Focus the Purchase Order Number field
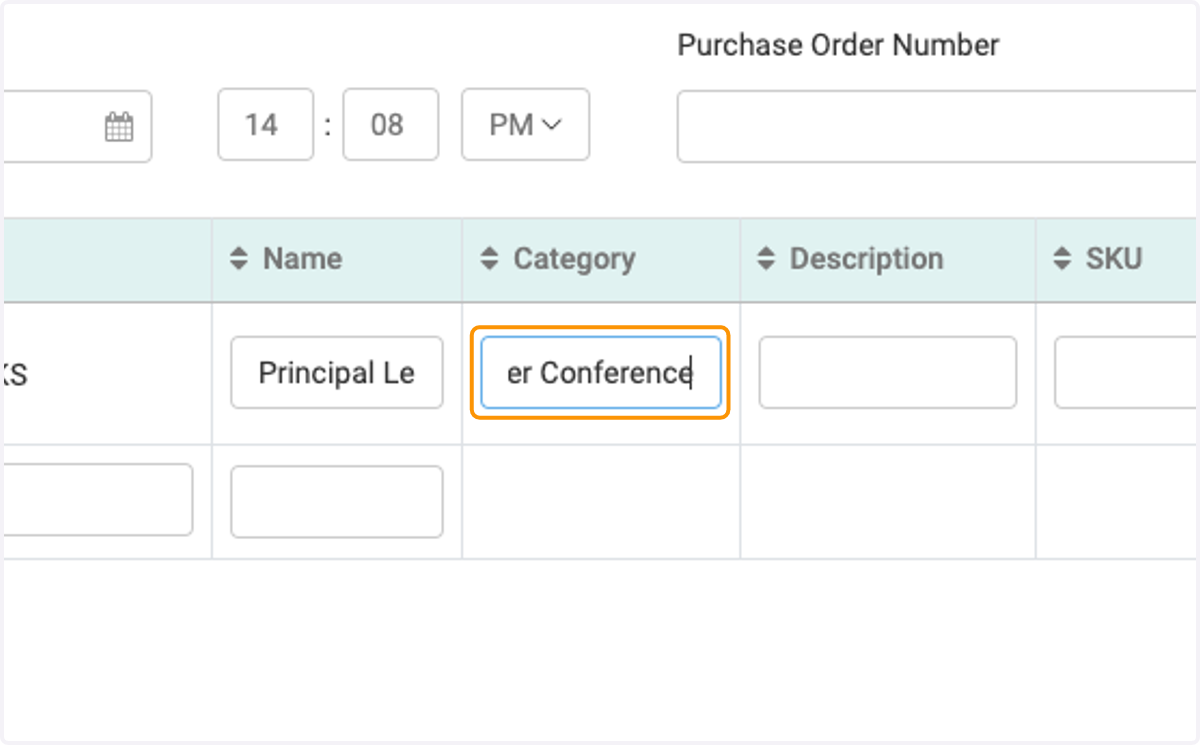1200x745 pixels. [x=937, y=126]
